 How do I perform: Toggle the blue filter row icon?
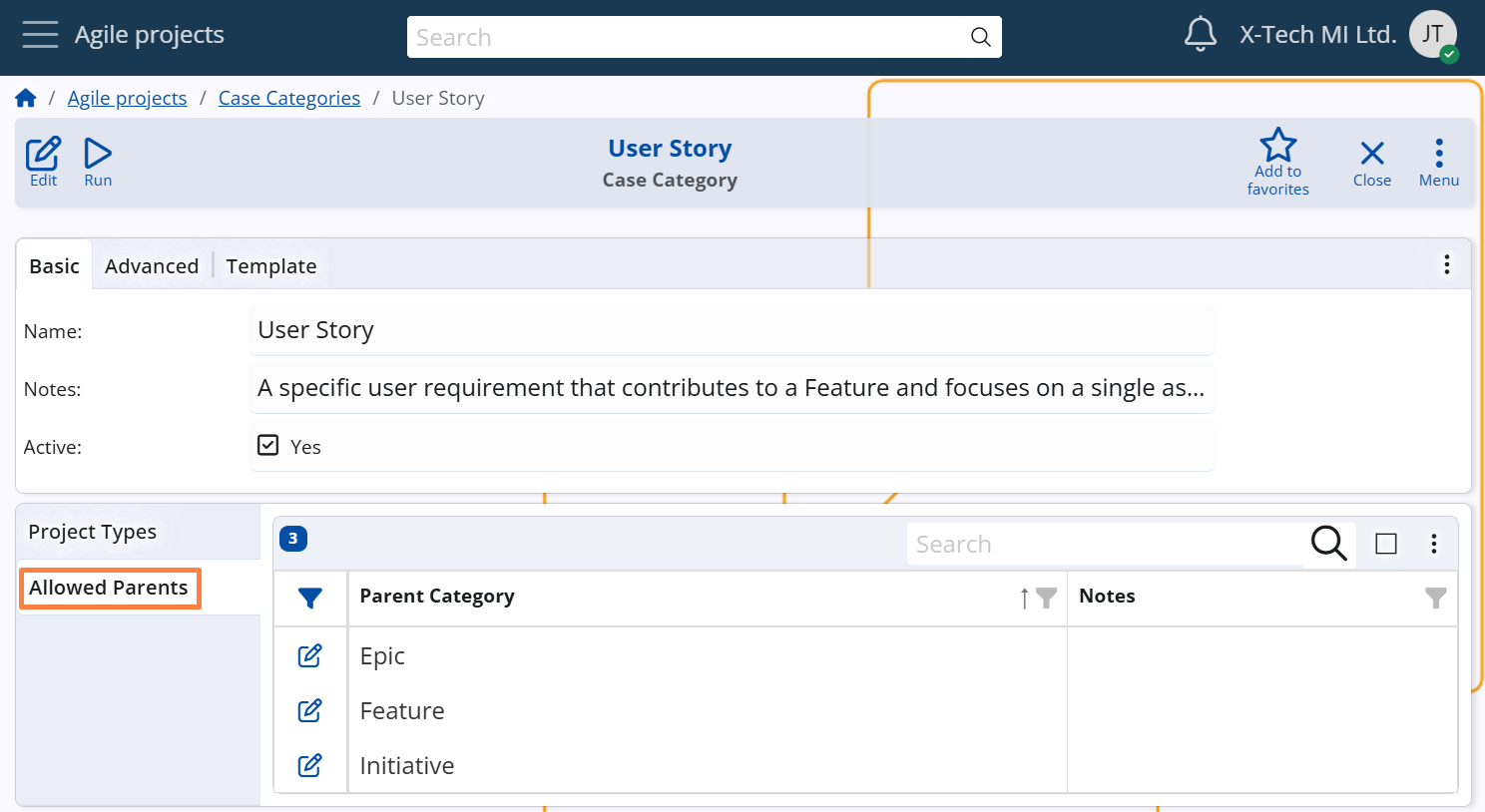(310, 598)
